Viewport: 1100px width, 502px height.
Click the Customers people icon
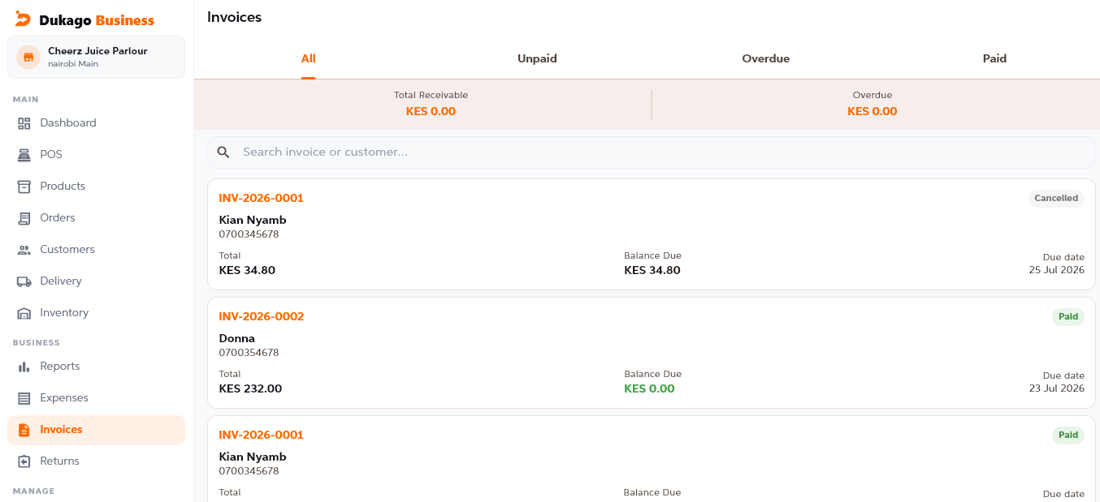(24, 250)
